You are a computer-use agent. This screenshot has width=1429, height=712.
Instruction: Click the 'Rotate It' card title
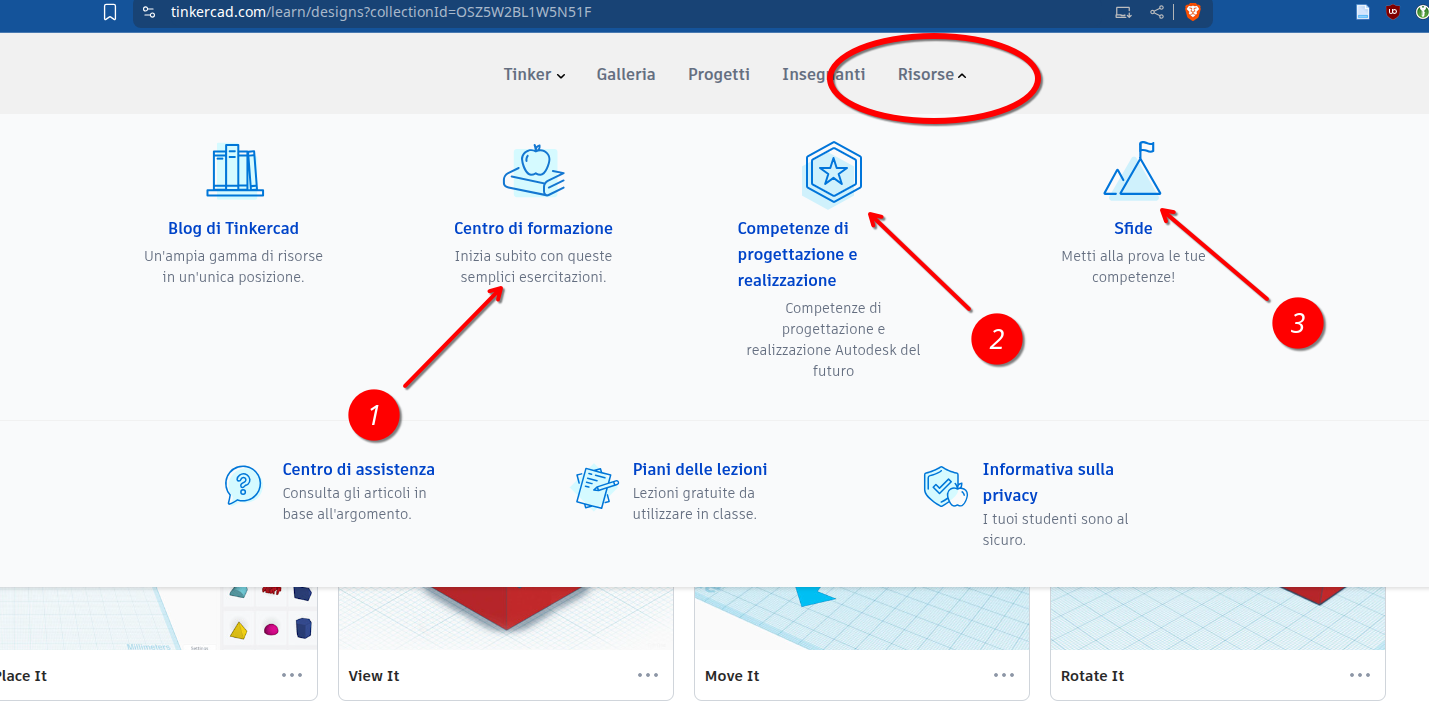pos(1092,676)
